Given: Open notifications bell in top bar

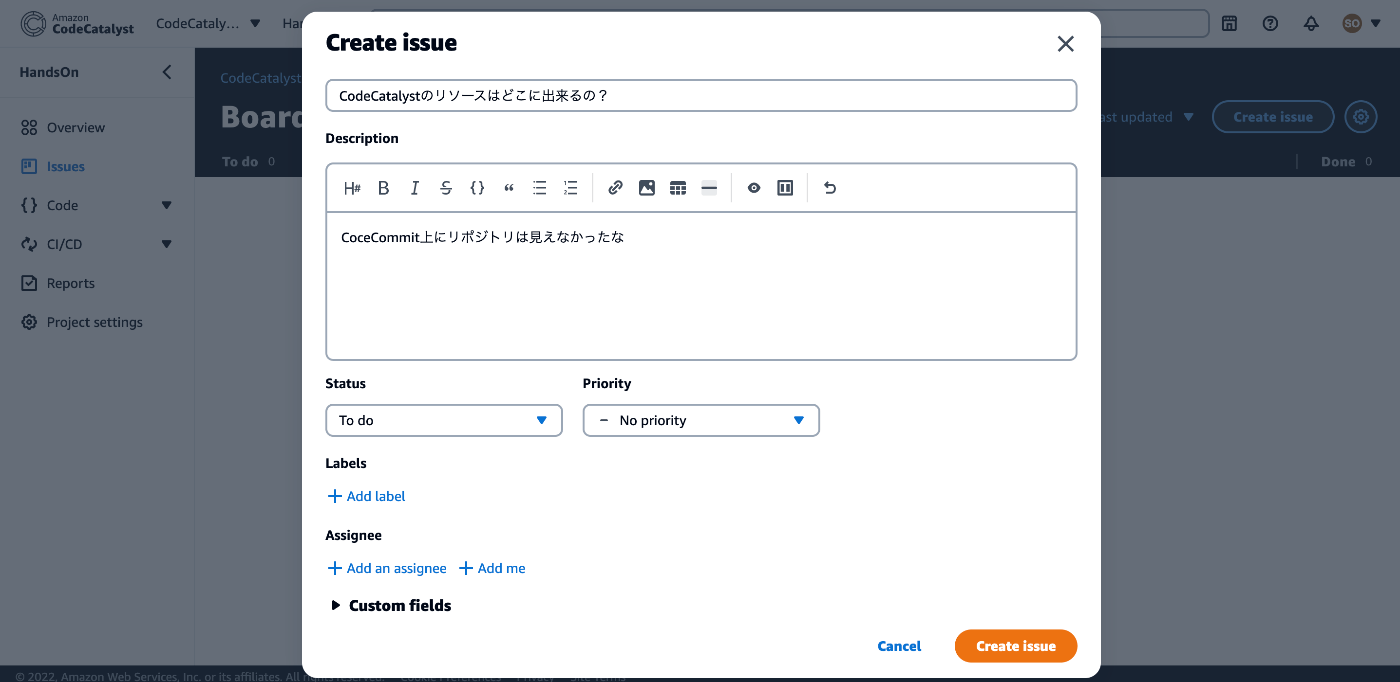Looking at the screenshot, I should 1311,23.
